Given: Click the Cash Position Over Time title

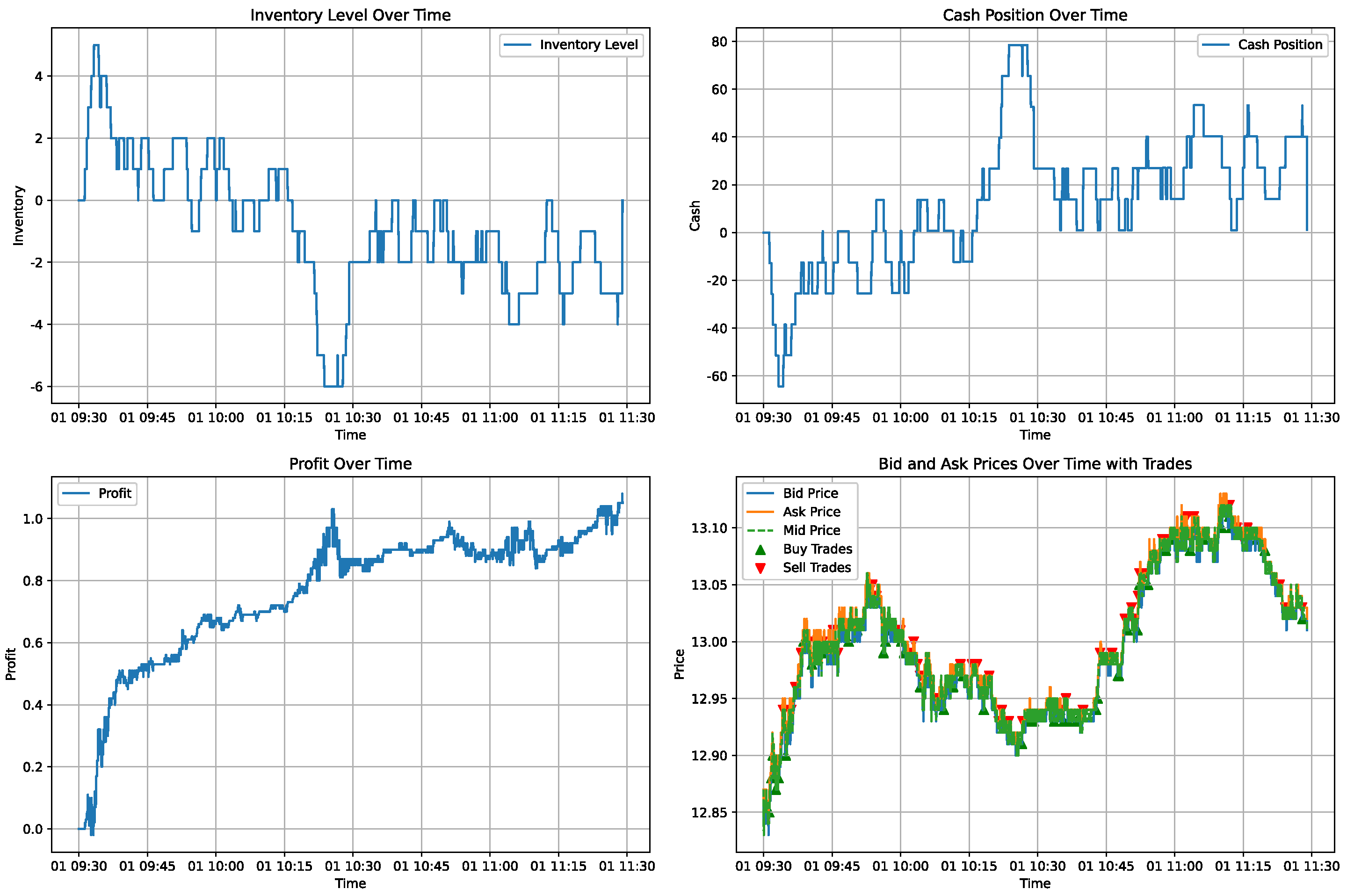Looking at the screenshot, I should [x=1035, y=15].
